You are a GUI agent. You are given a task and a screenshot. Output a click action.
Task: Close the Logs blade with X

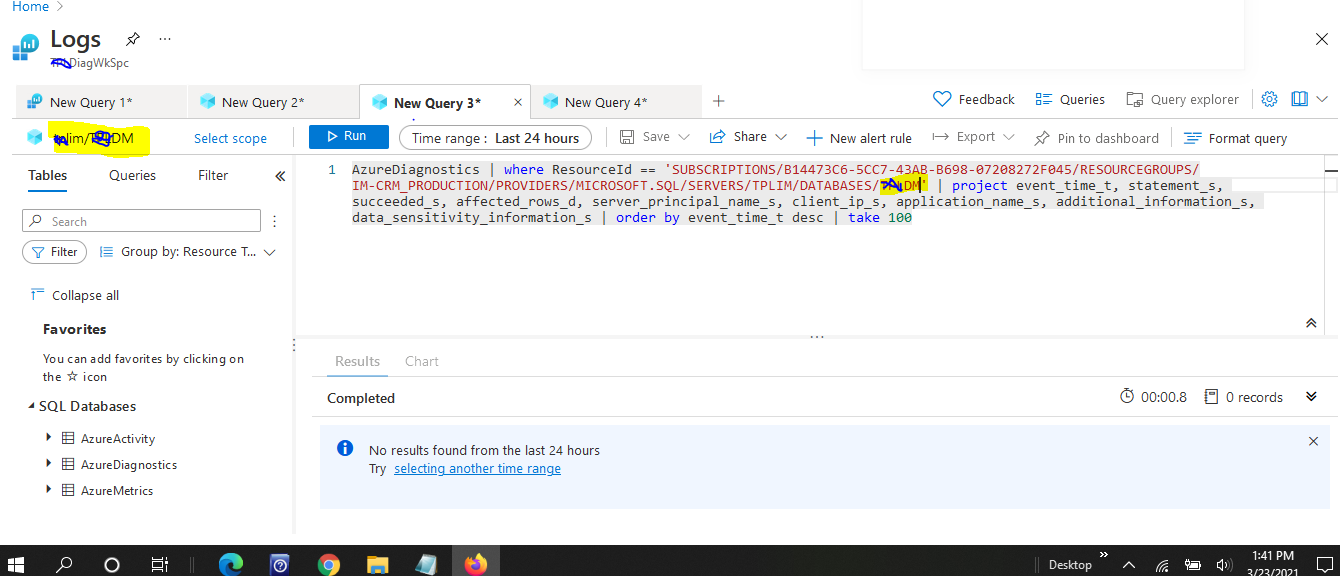1321,39
